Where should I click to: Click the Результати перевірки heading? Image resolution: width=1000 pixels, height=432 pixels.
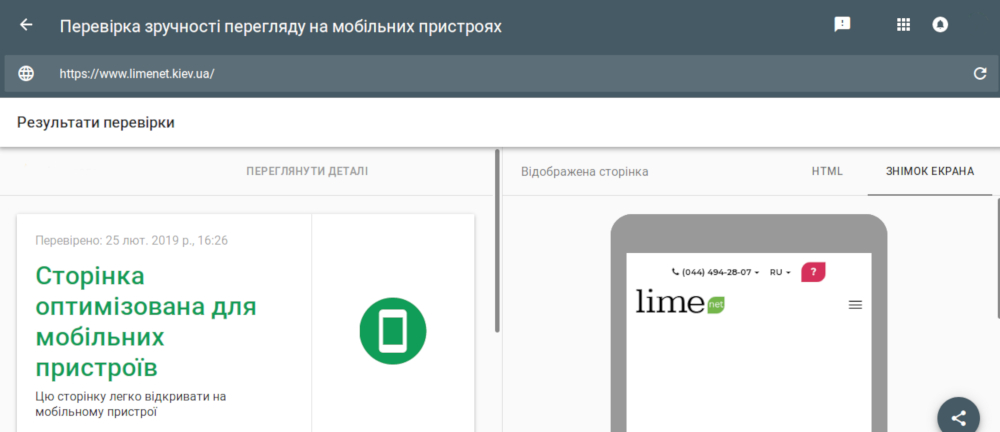96,123
